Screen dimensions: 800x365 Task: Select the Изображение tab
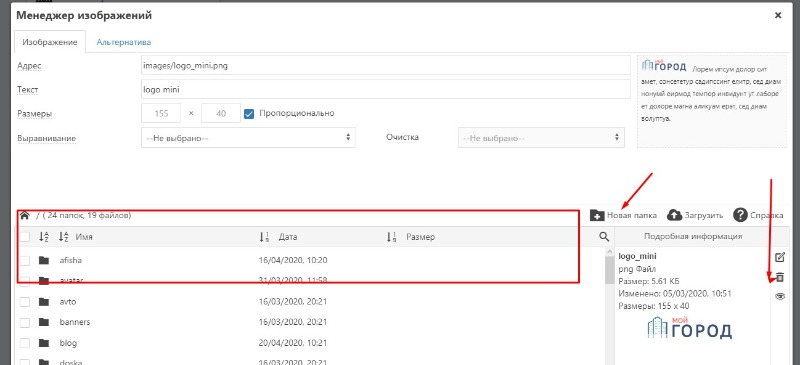click(50, 42)
